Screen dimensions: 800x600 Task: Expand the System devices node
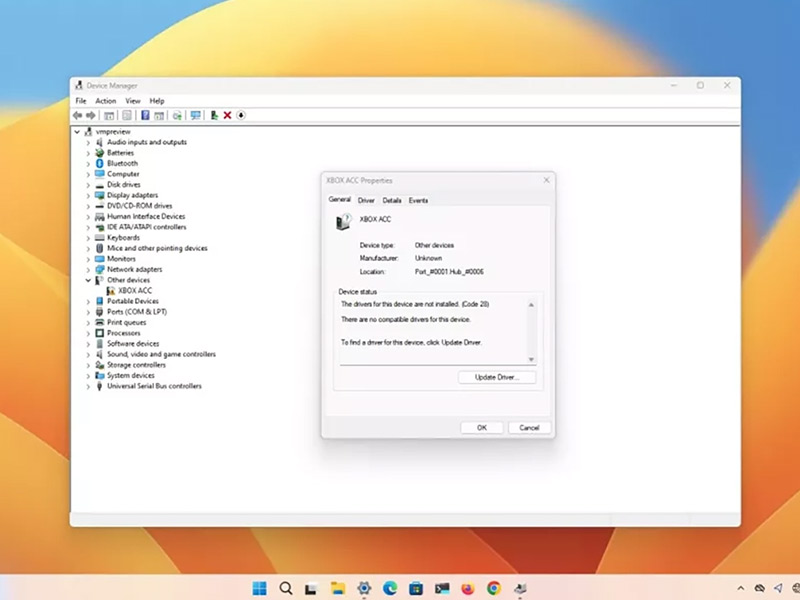point(88,376)
